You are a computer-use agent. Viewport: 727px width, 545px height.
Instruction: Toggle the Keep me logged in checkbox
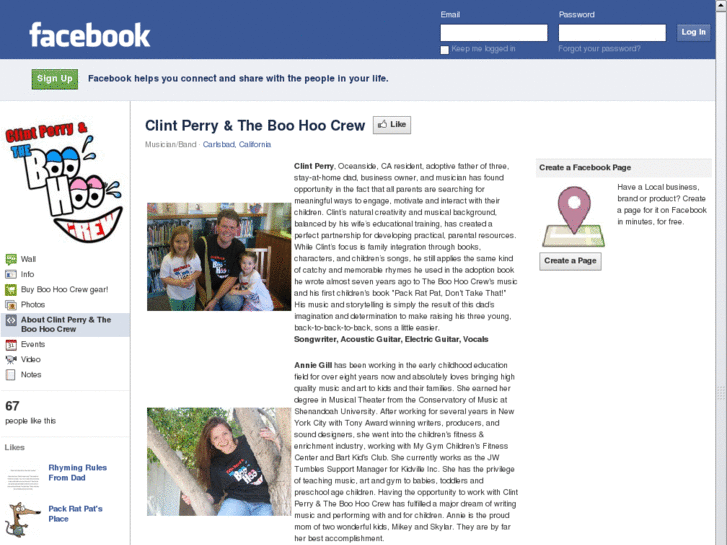(x=445, y=50)
